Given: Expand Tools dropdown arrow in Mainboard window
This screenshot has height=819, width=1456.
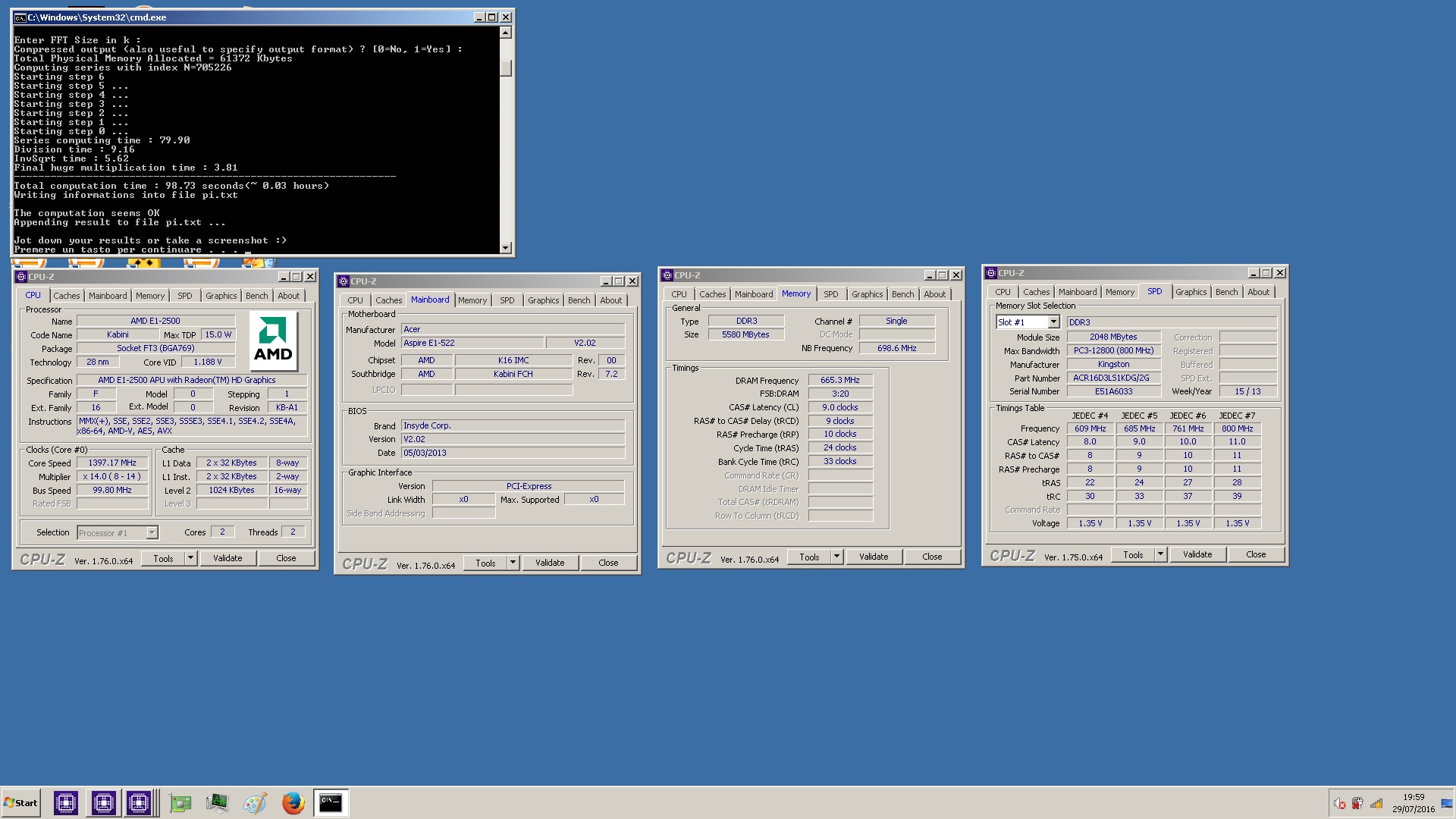Looking at the screenshot, I should click(x=513, y=563).
